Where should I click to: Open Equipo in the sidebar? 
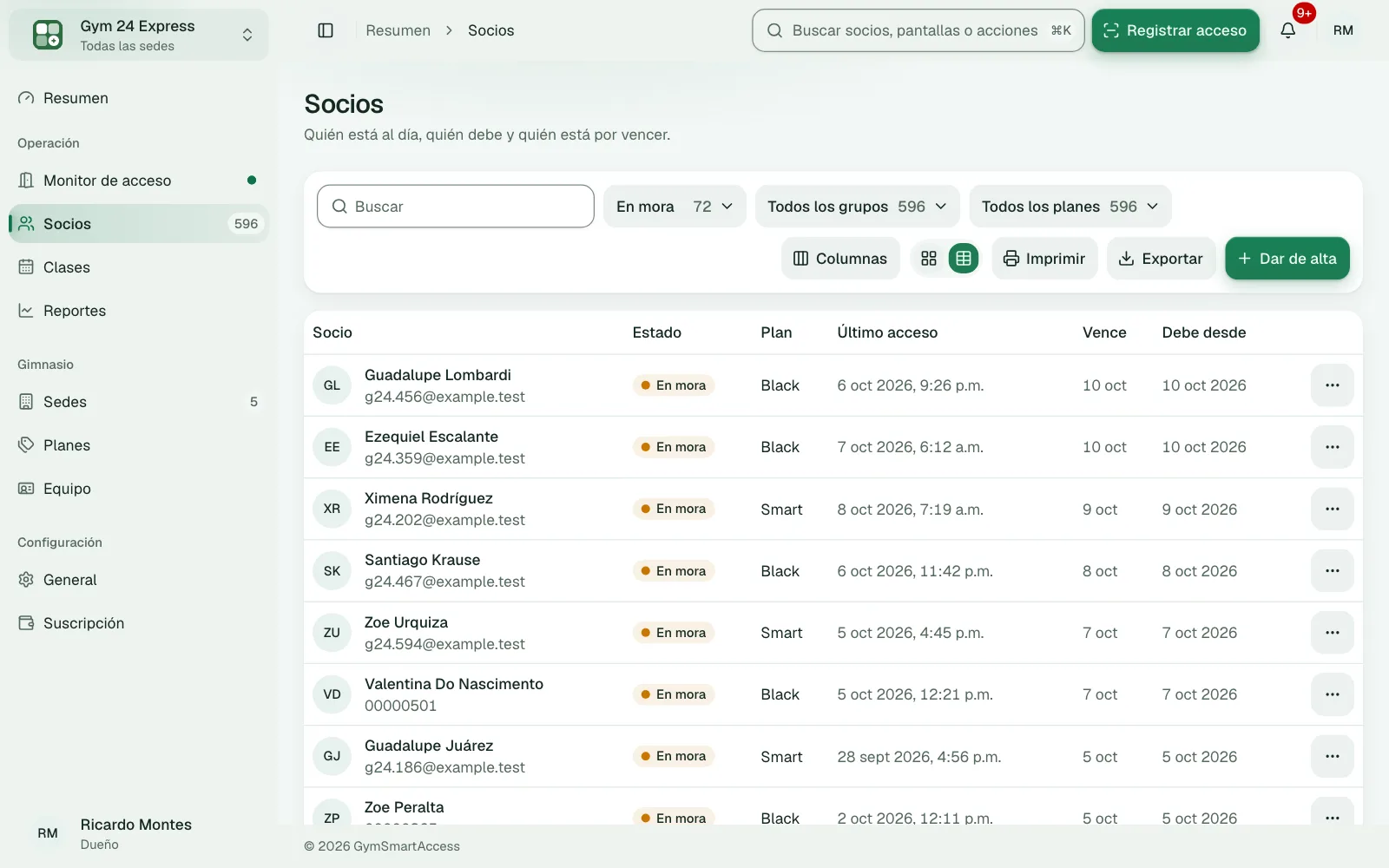coord(139,489)
